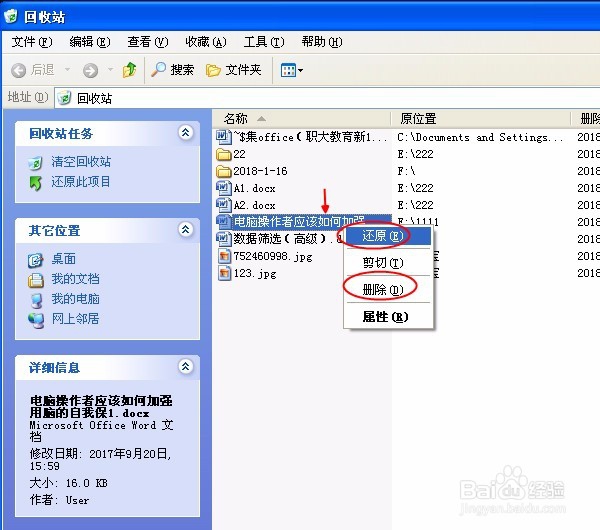Open the Forward button history dropdown arrow
The width and height of the screenshot is (600, 530).
(x=110, y=70)
